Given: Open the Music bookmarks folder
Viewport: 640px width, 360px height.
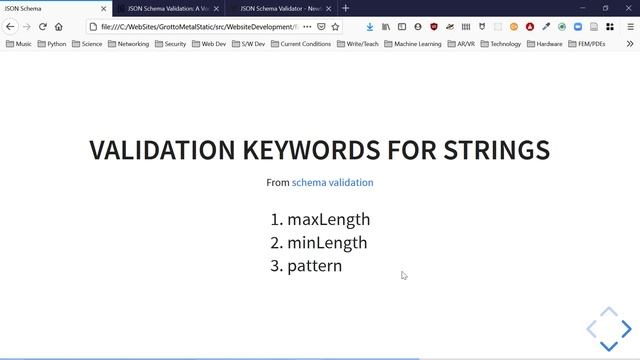Looking at the screenshot, I should pyautogui.click(x=19, y=44).
